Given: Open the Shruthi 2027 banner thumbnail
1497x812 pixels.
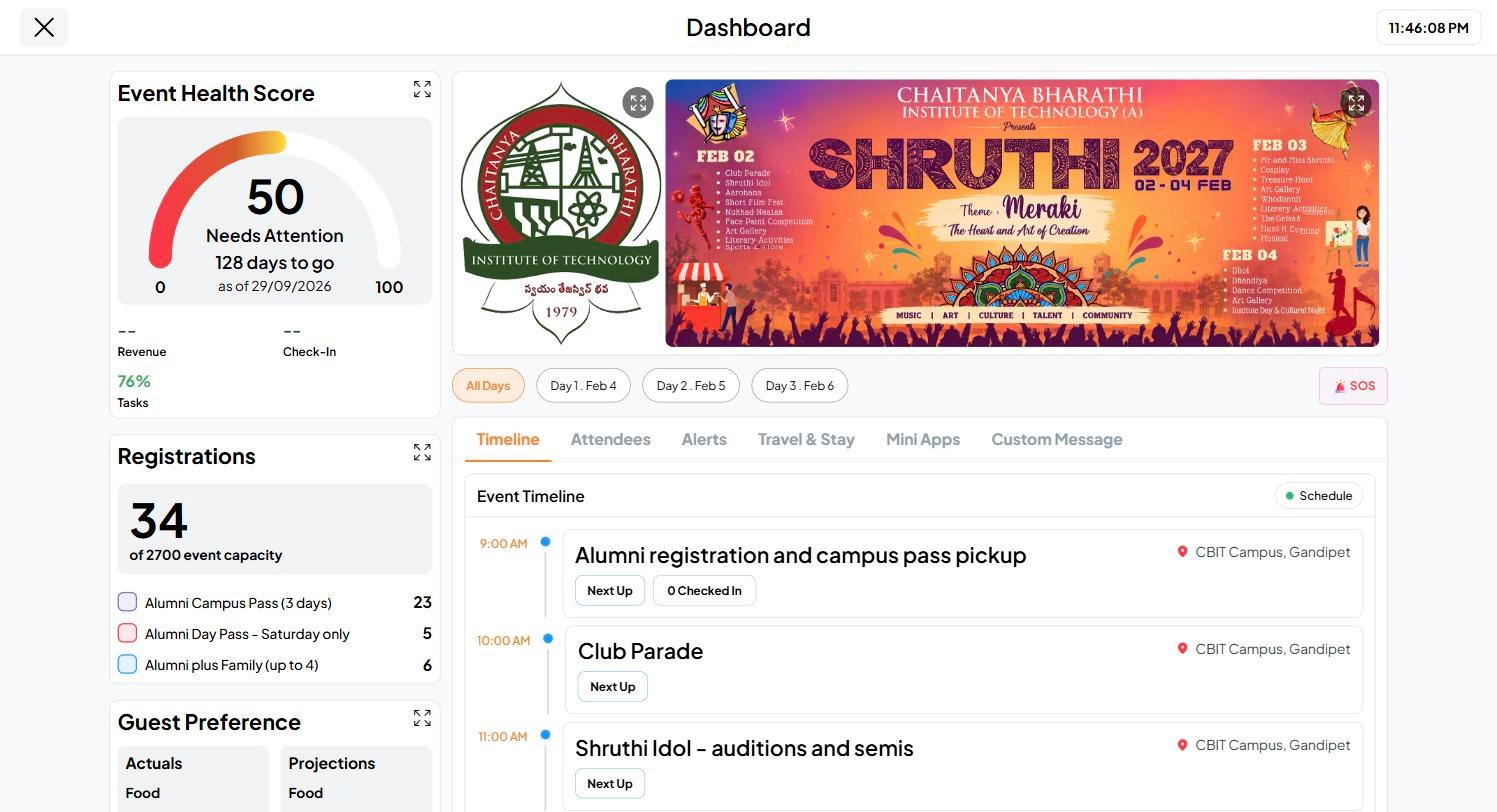Looking at the screenshot, I should click(1022, 213).
